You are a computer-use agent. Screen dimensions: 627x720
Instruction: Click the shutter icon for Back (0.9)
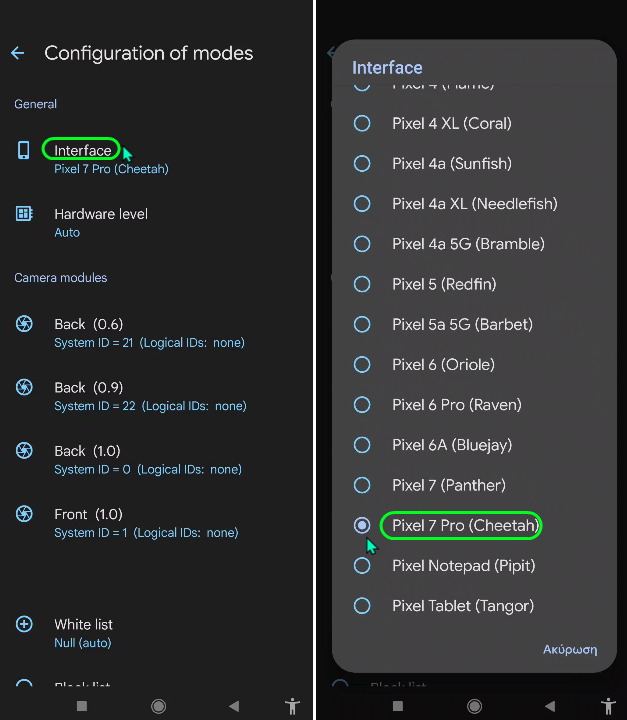click(24, 387)
